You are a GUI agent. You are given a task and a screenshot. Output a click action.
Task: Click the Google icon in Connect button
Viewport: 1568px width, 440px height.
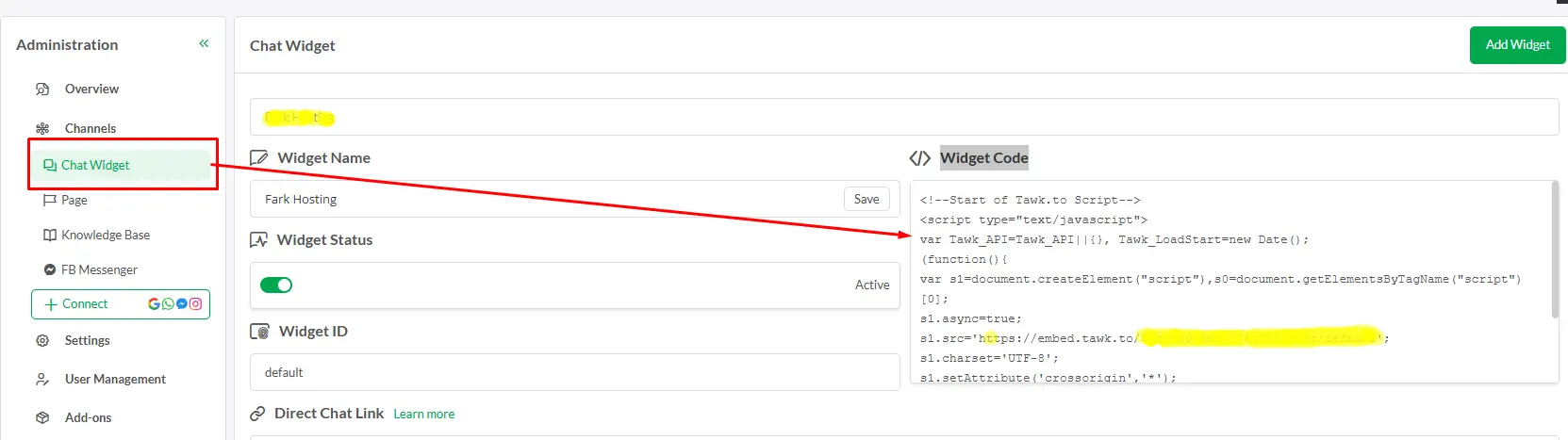click(x=154, y=303)
